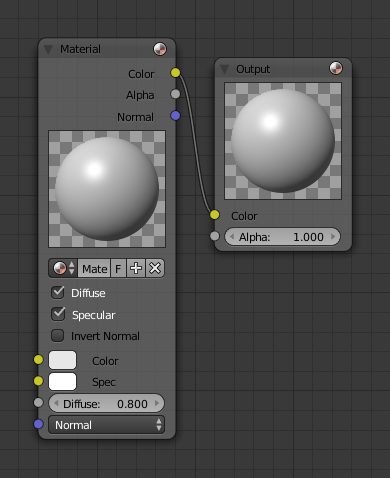Enable the Invert Normal checkbox
The image size is (390, 478).
[x=58, y=336]
